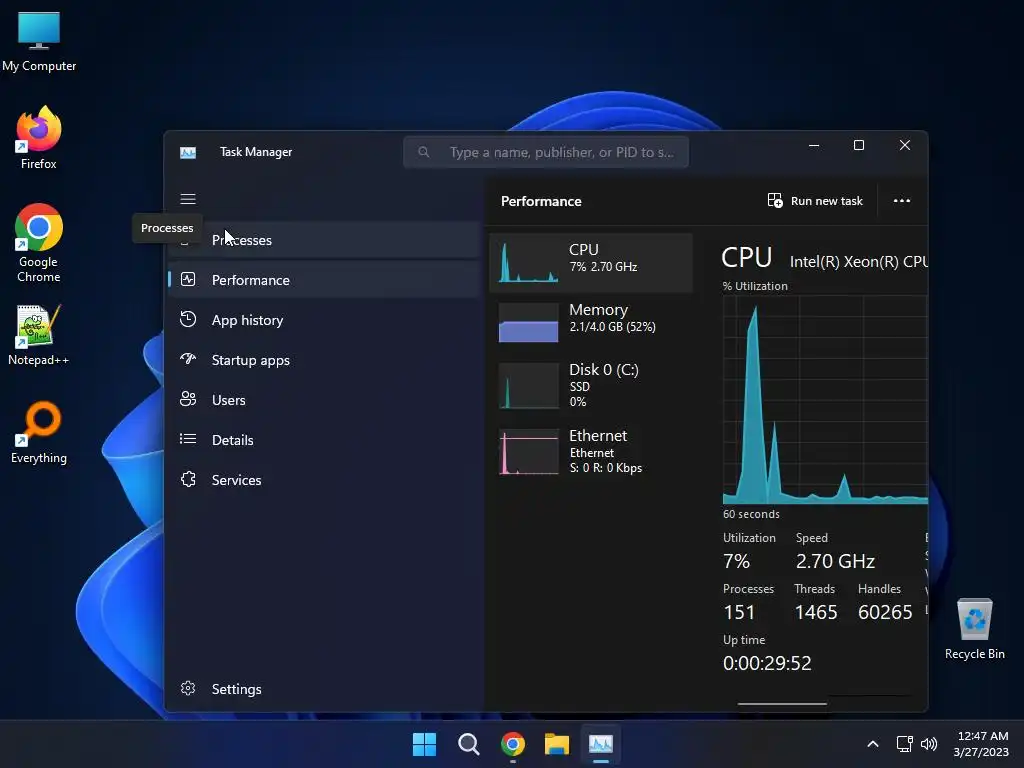Open File Explorer from the taskbar
Screen dimensions: 1024x768
pyautogui.click(x=557, y=744)
